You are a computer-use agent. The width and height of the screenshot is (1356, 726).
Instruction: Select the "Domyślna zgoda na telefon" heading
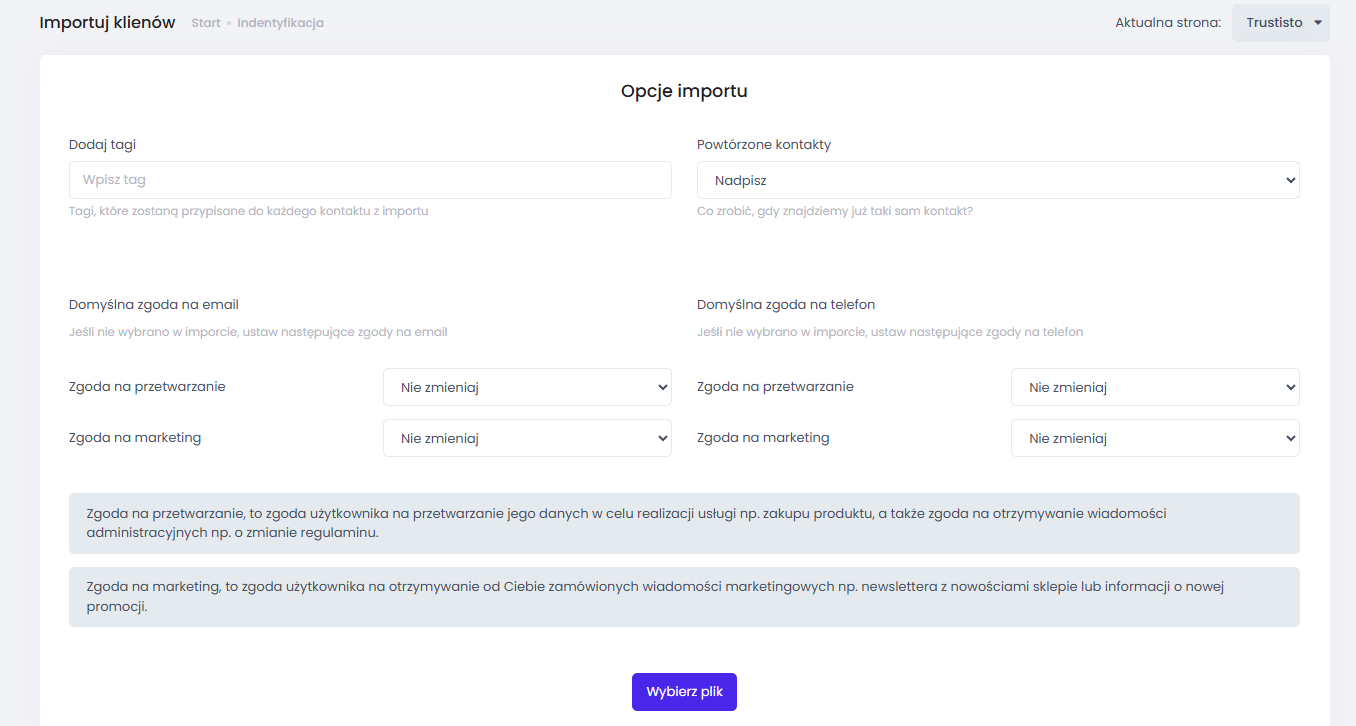point(786,304)
